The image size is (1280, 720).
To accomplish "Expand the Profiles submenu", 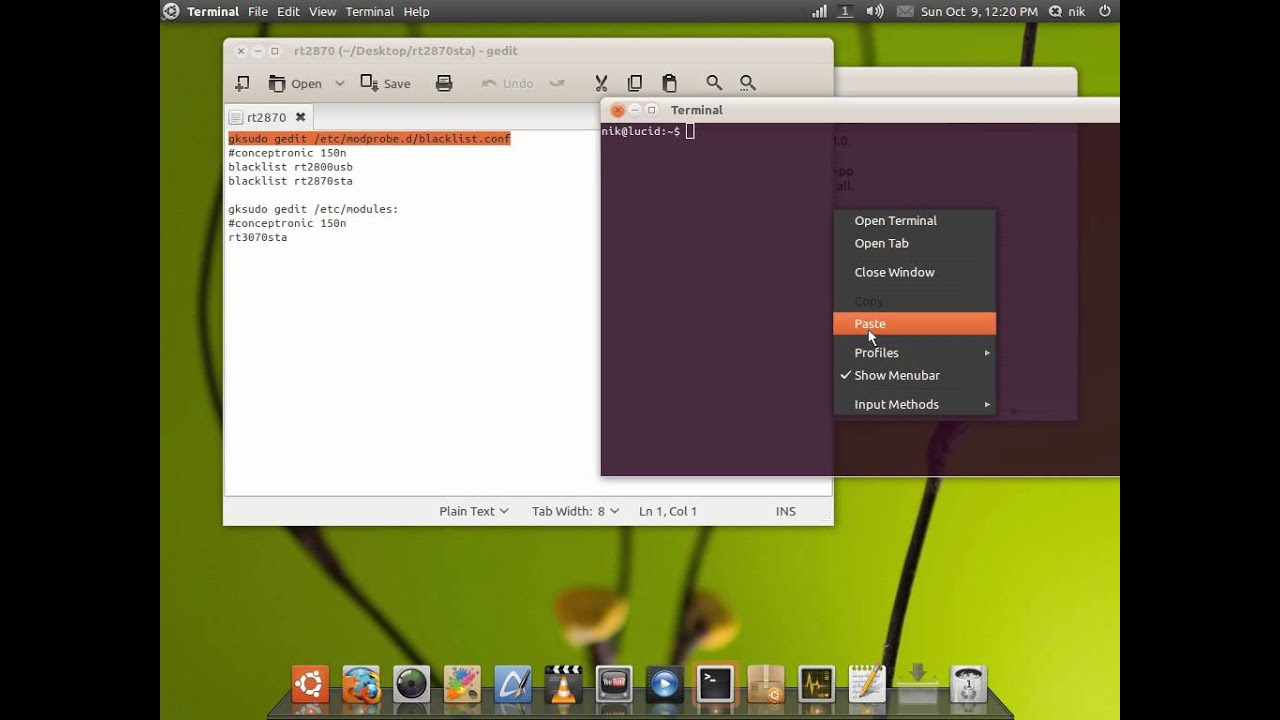I will coord(914,352).
